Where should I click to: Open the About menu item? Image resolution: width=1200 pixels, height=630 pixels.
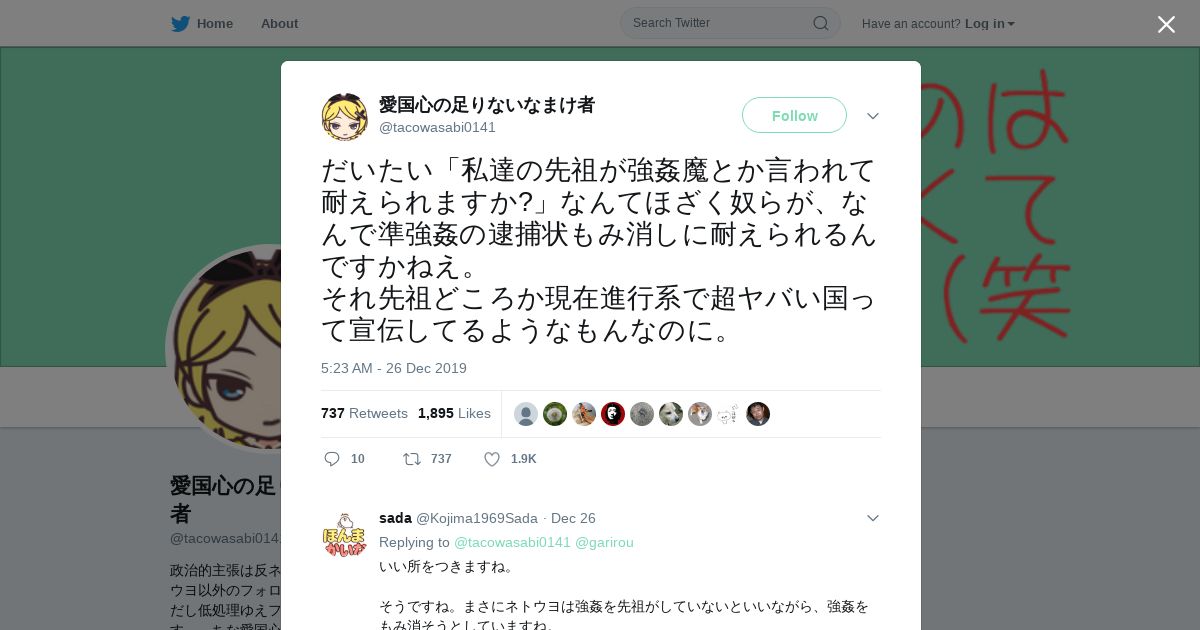(x=279, y=23)
